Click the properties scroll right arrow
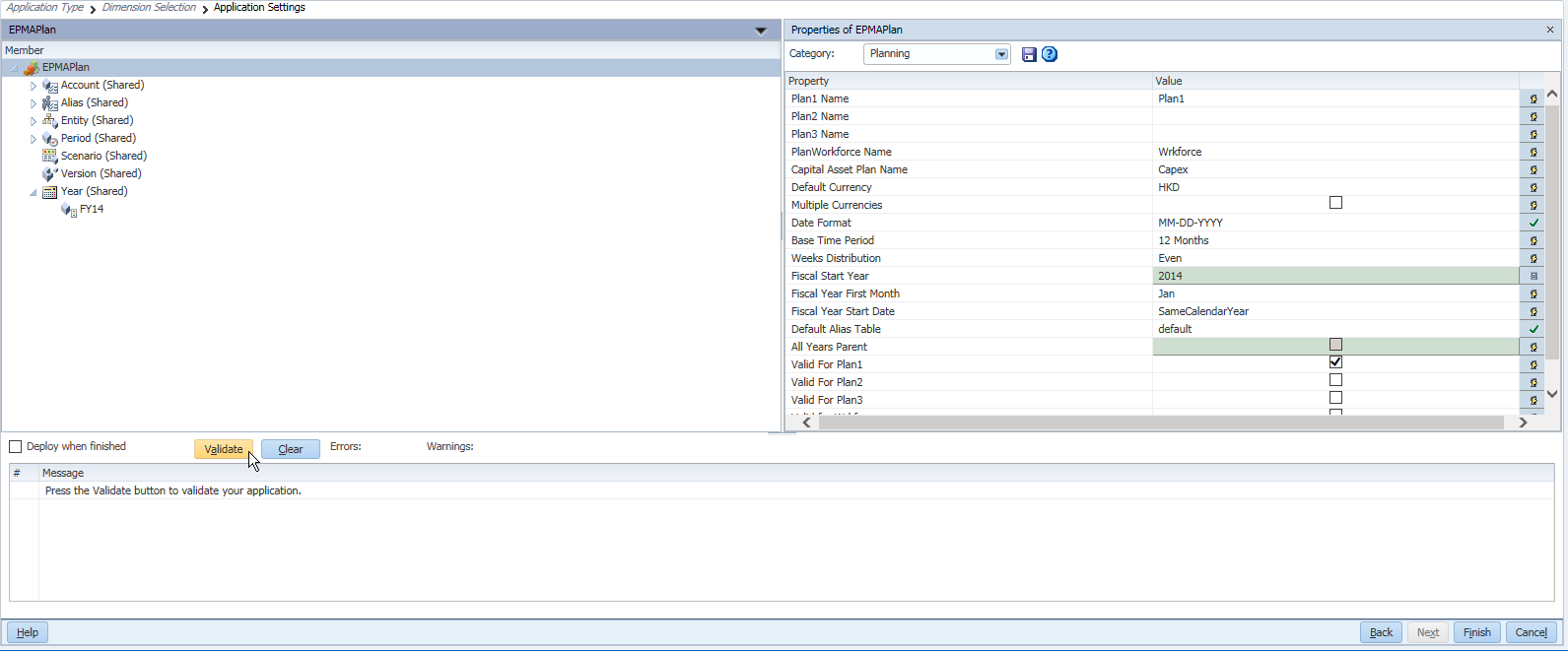Screen dimensions: 1568x651 tap(1523, 423)
